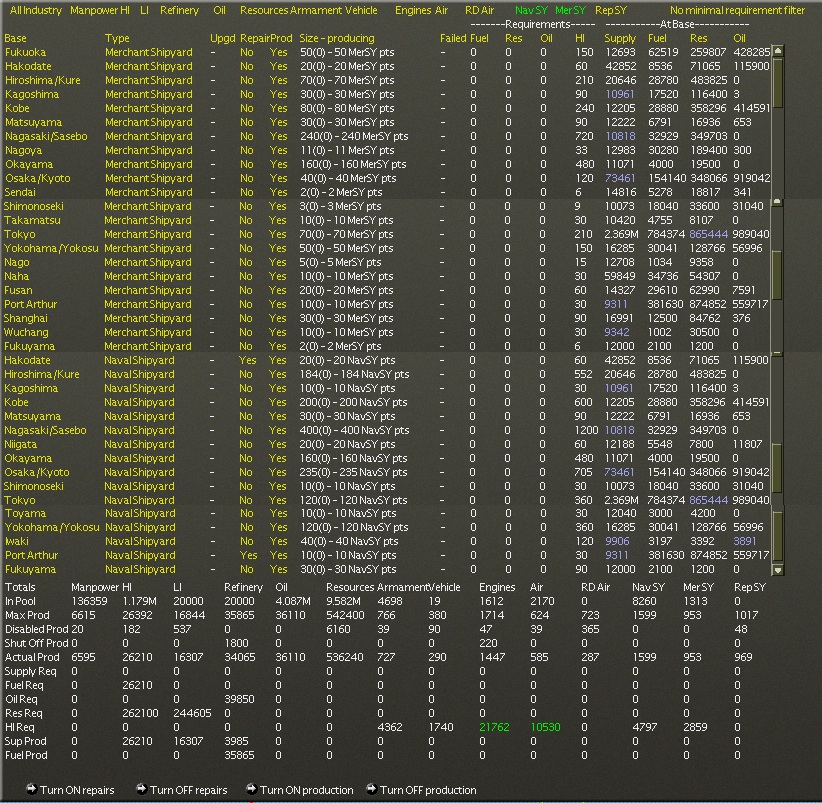Toggle Prod for Niigata Naval Shipyard
The width and height of the screenshot is (822, 803).
click(x=277, y=444)
